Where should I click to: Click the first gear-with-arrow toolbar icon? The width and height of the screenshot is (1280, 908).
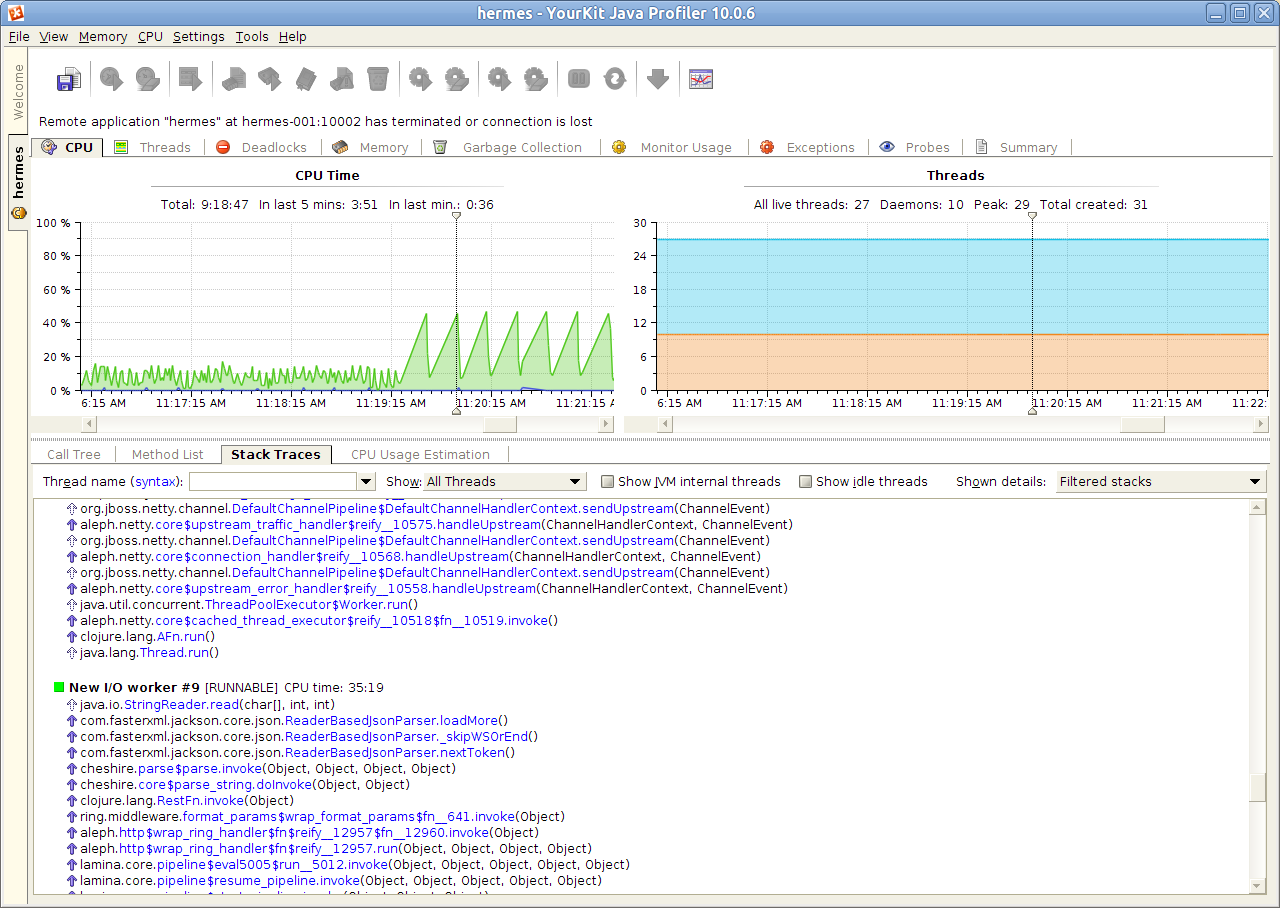point(420,79)
